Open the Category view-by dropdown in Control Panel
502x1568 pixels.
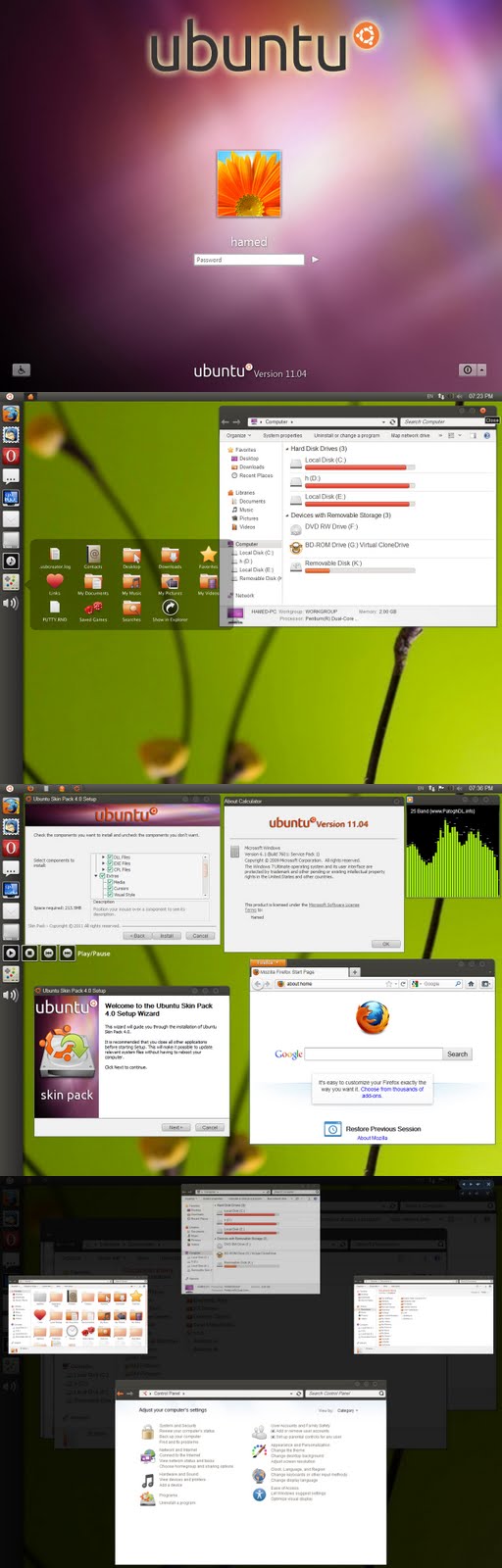[x=347, y=1410]
